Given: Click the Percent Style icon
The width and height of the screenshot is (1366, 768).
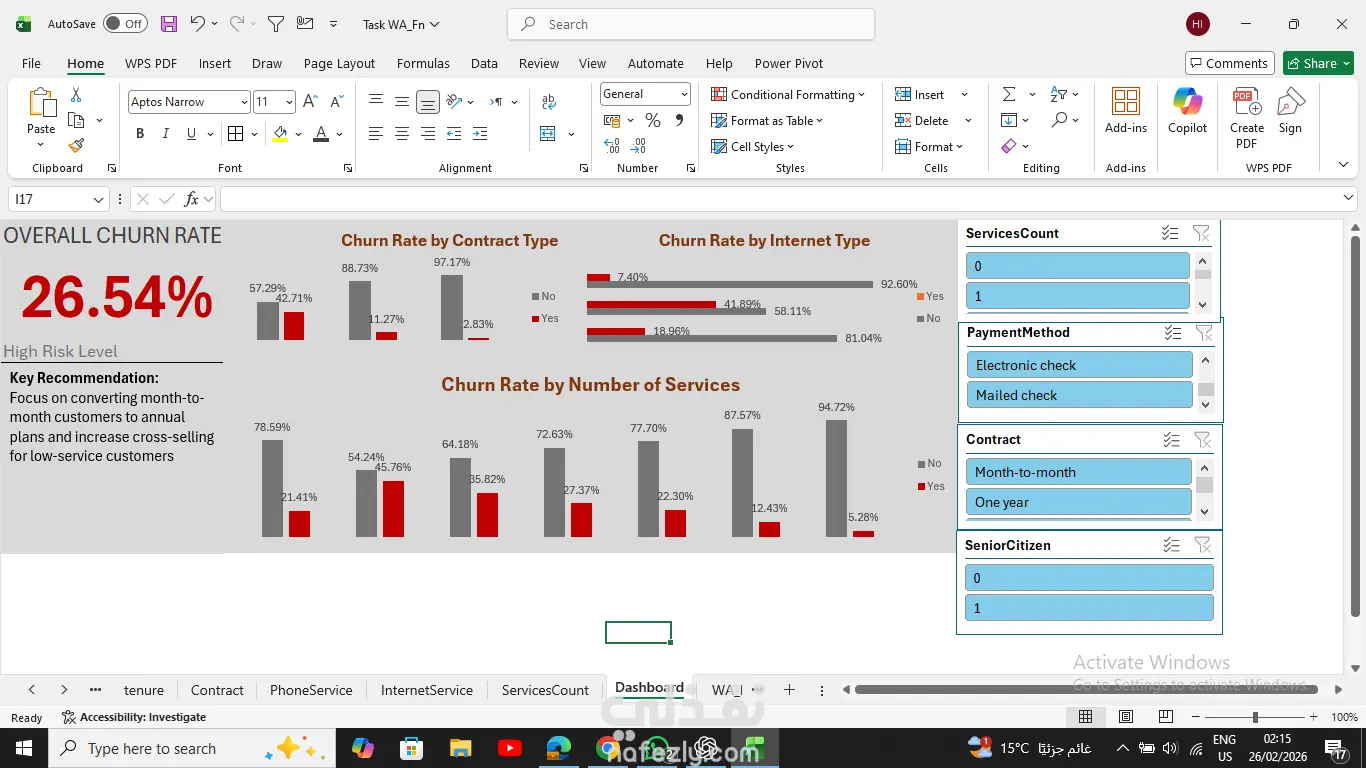Looking at the screenshot, I should point(653,120).
